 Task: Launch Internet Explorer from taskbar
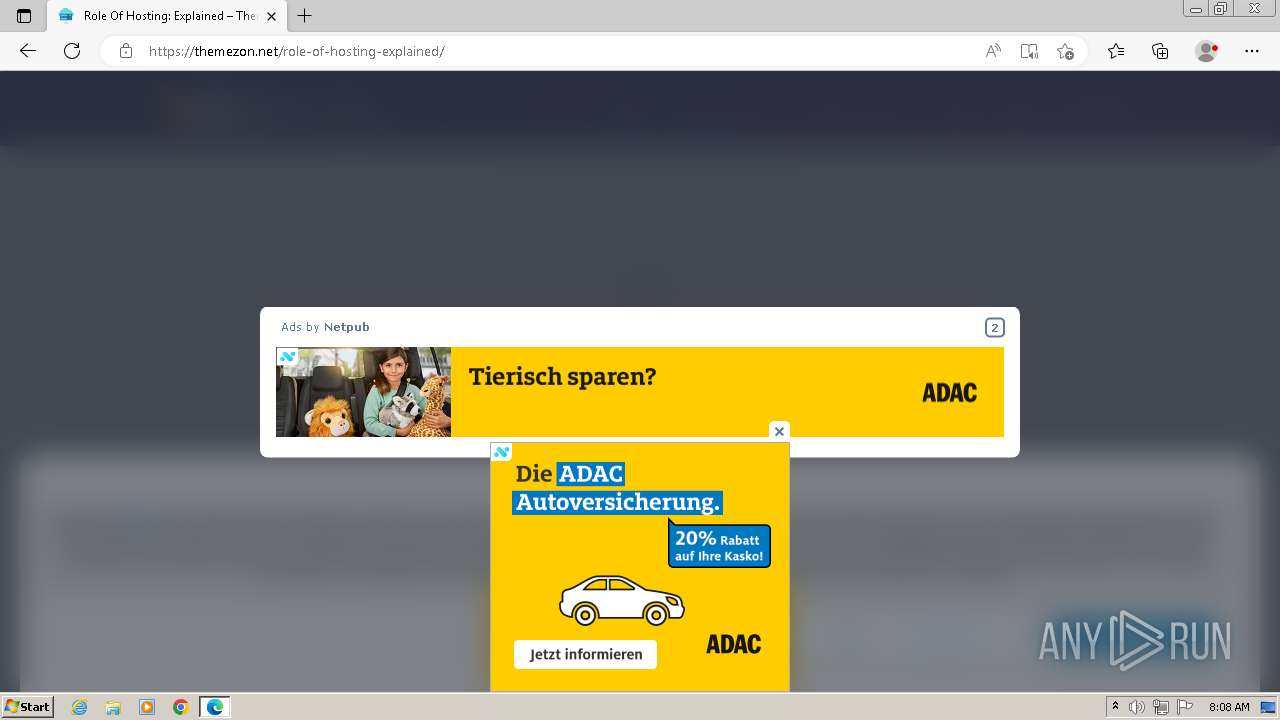point(79,707)
